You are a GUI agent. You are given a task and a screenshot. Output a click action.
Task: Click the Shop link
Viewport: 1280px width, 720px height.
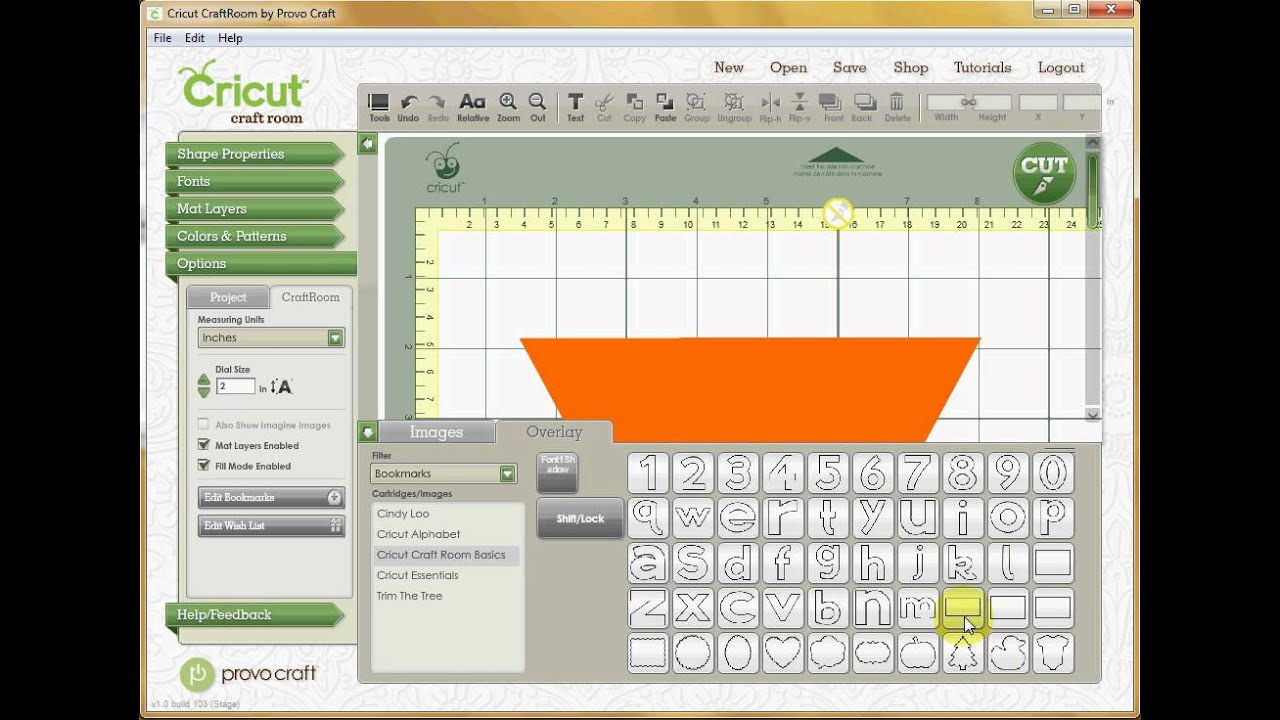[x=911, y=68]
